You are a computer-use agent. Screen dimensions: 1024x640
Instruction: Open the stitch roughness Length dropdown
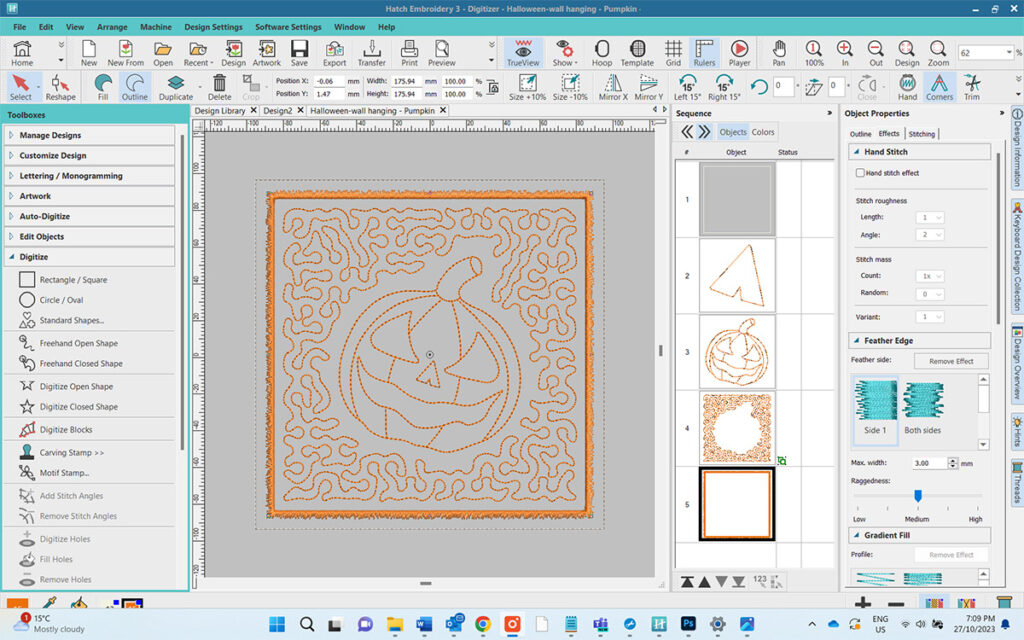(x=932, y=217)
